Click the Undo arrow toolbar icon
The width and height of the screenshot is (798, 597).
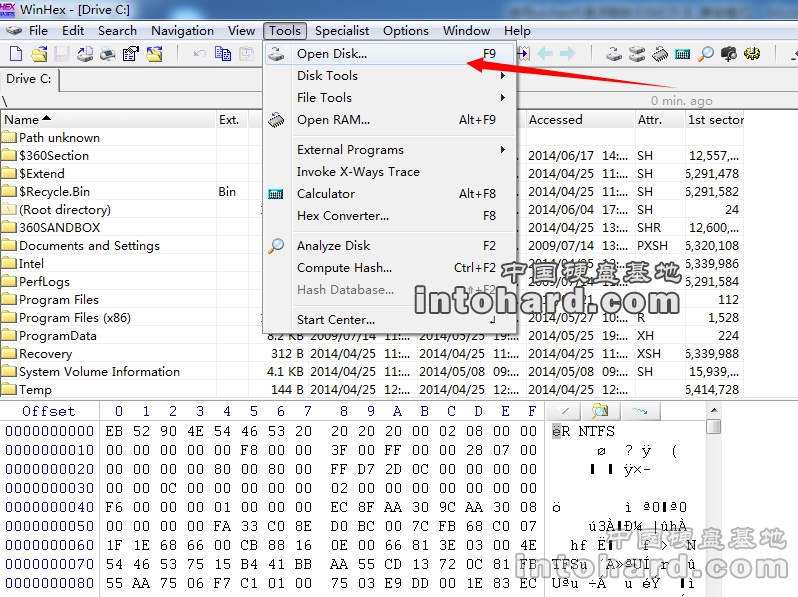[200, 53]
